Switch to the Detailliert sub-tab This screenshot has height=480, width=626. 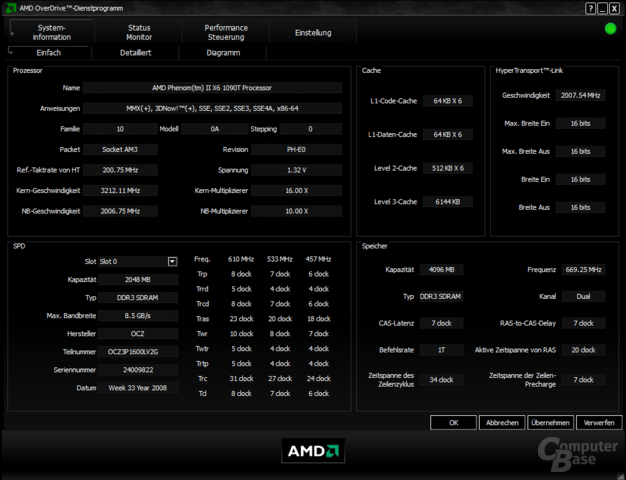pyautogui.click(x=135, y=53)
